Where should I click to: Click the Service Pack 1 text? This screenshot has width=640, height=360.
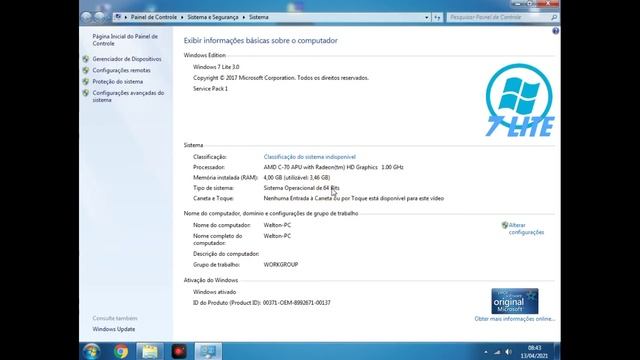(x=210, y=89)
